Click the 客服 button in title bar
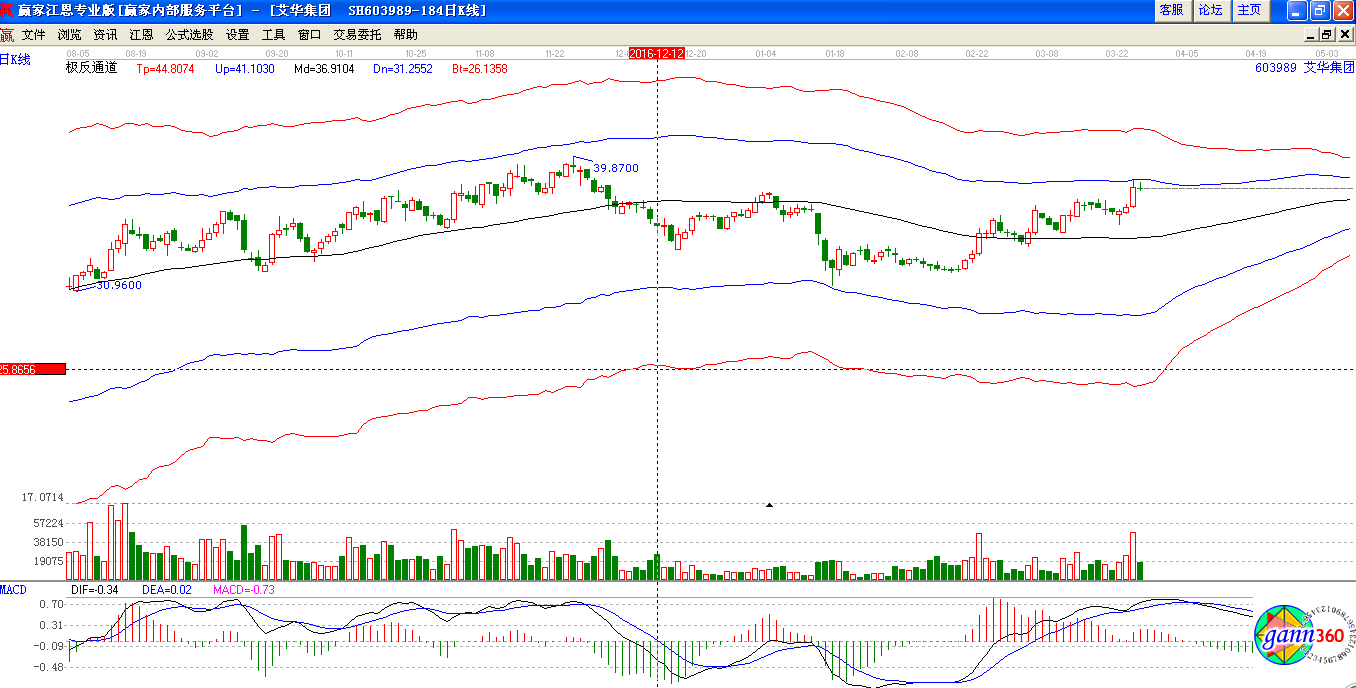This screenshot has height=688, width=1356. 1171,10
